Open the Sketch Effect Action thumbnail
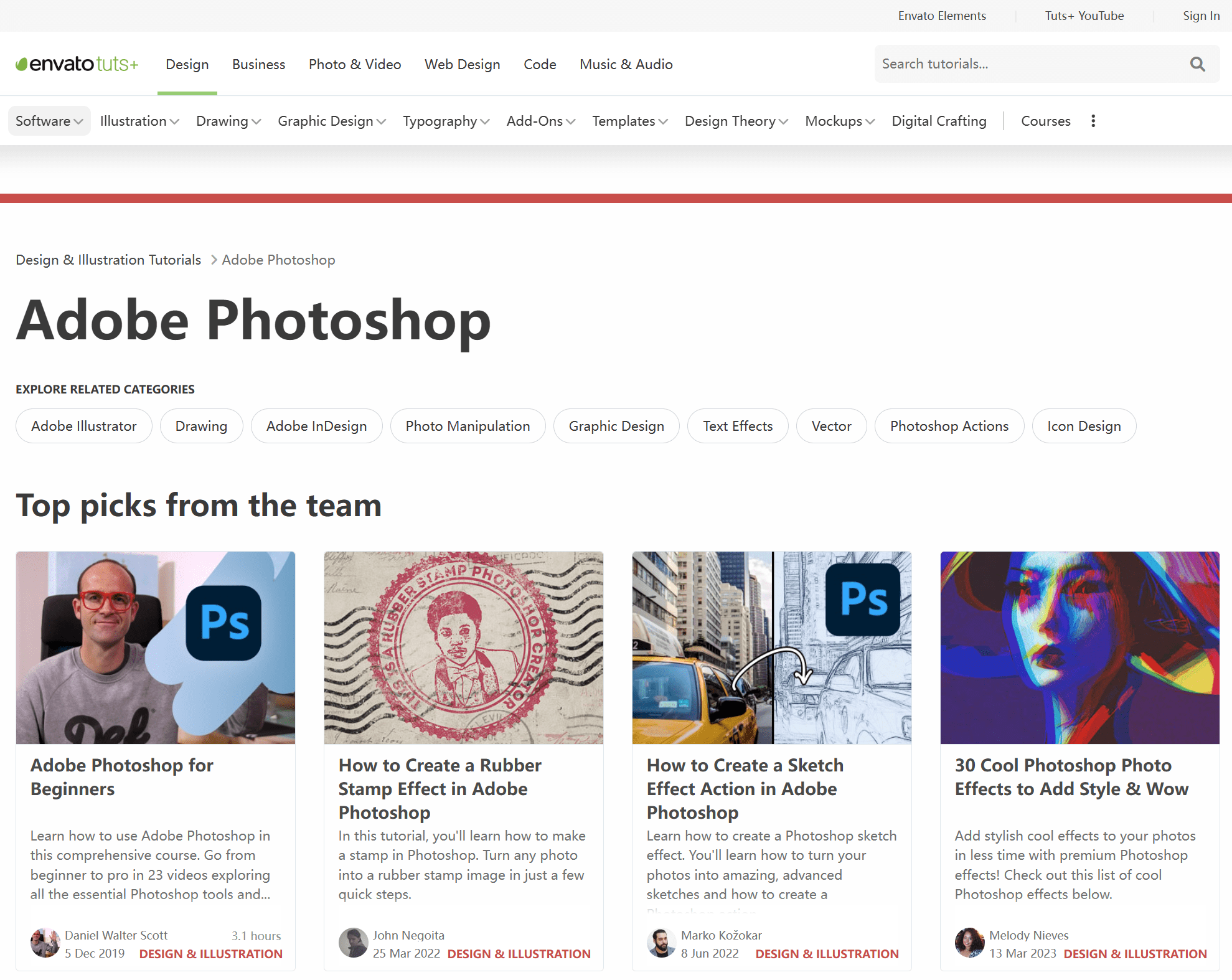Screen dimensions: 1232x980 click(772, 648)
